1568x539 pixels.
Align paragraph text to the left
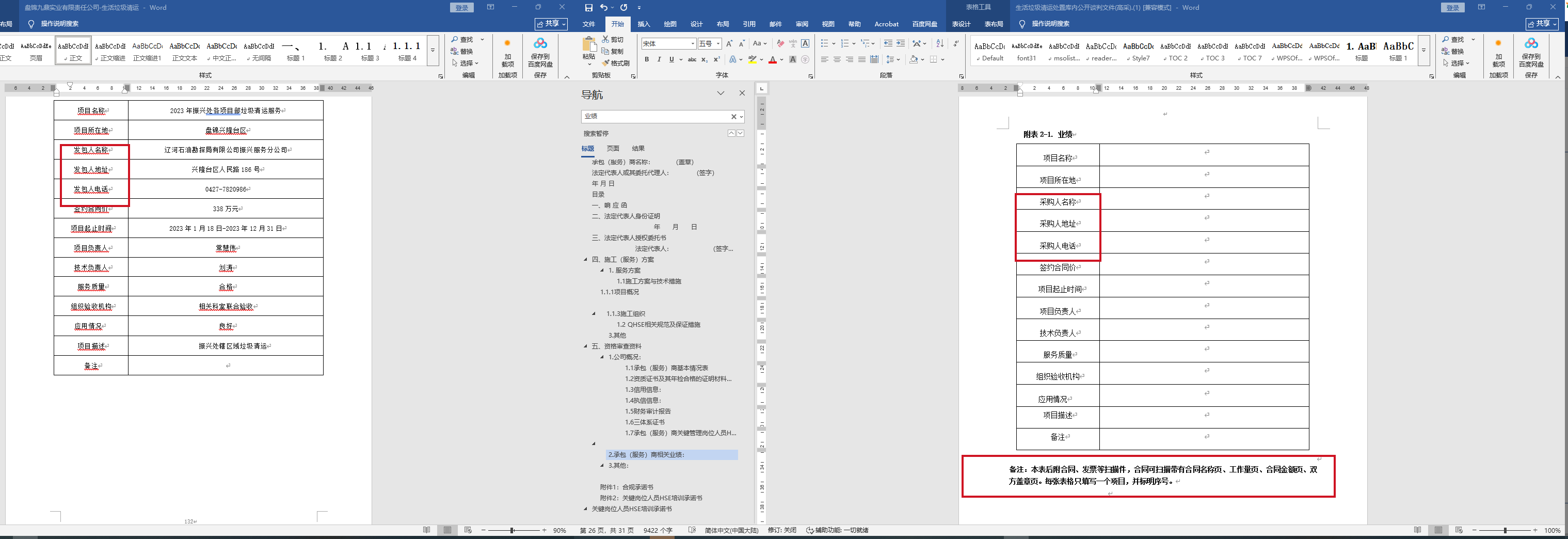pyautogui.click(x=824, y=60)
